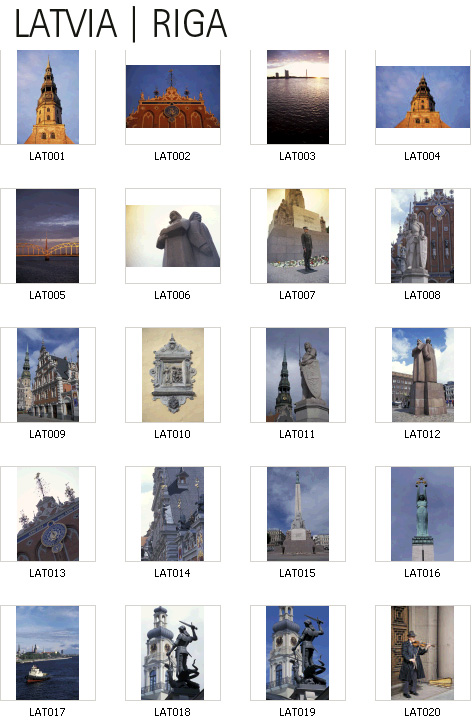Choose the LAT004 dome against blue sky
Screen dimensions: 472x721
coord(423,97)
